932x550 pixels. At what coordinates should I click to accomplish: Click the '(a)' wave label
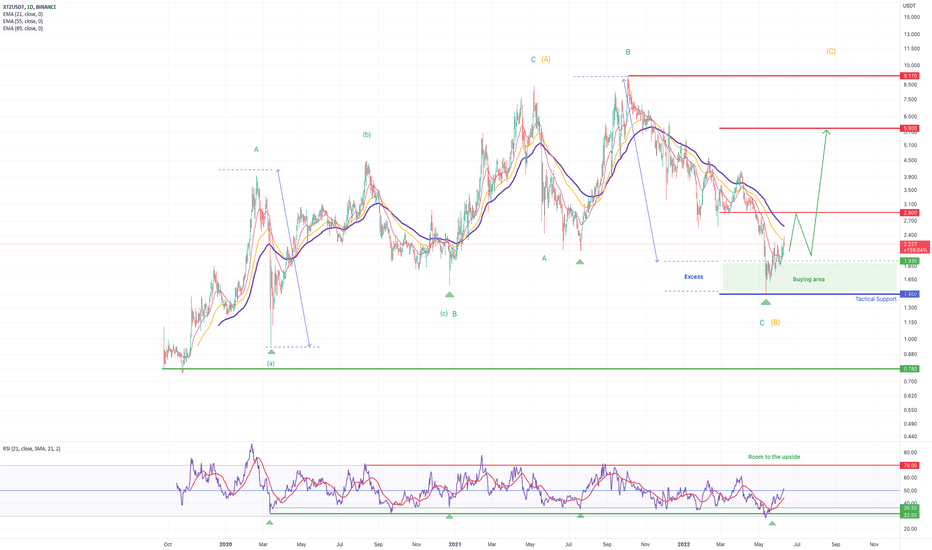tap(270, 363)
